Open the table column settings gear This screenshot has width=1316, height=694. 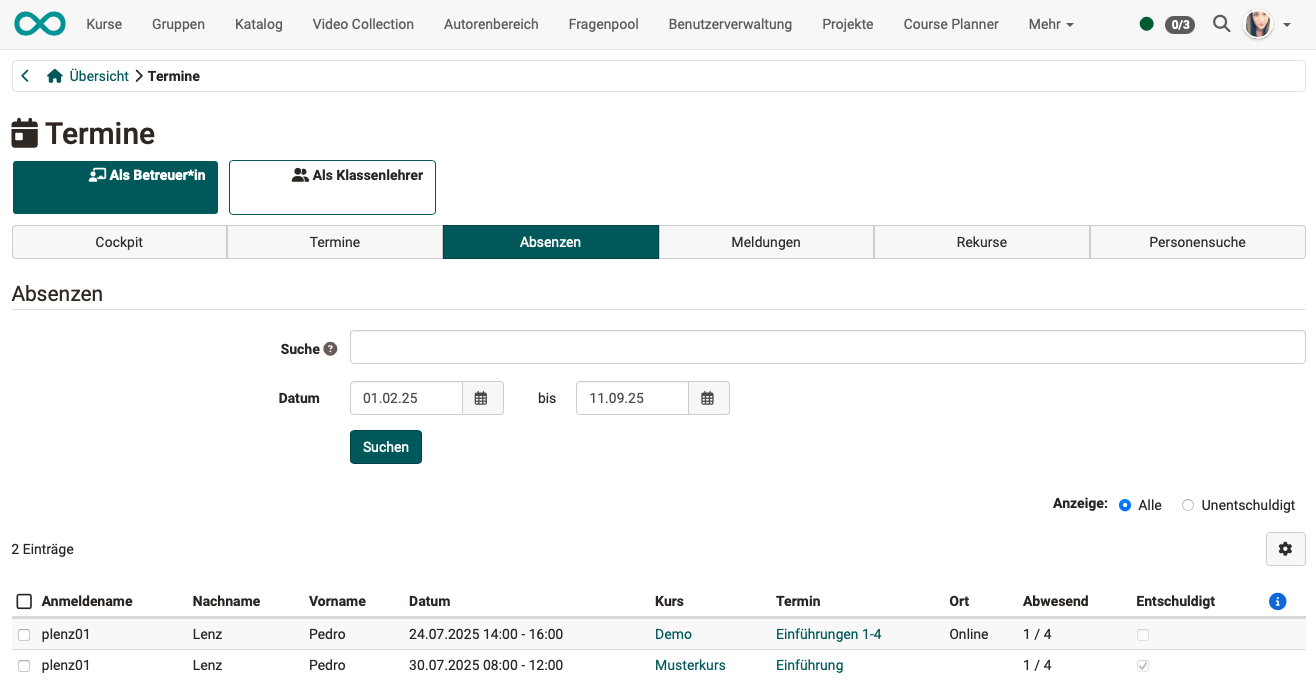(x=1285, y=548)
